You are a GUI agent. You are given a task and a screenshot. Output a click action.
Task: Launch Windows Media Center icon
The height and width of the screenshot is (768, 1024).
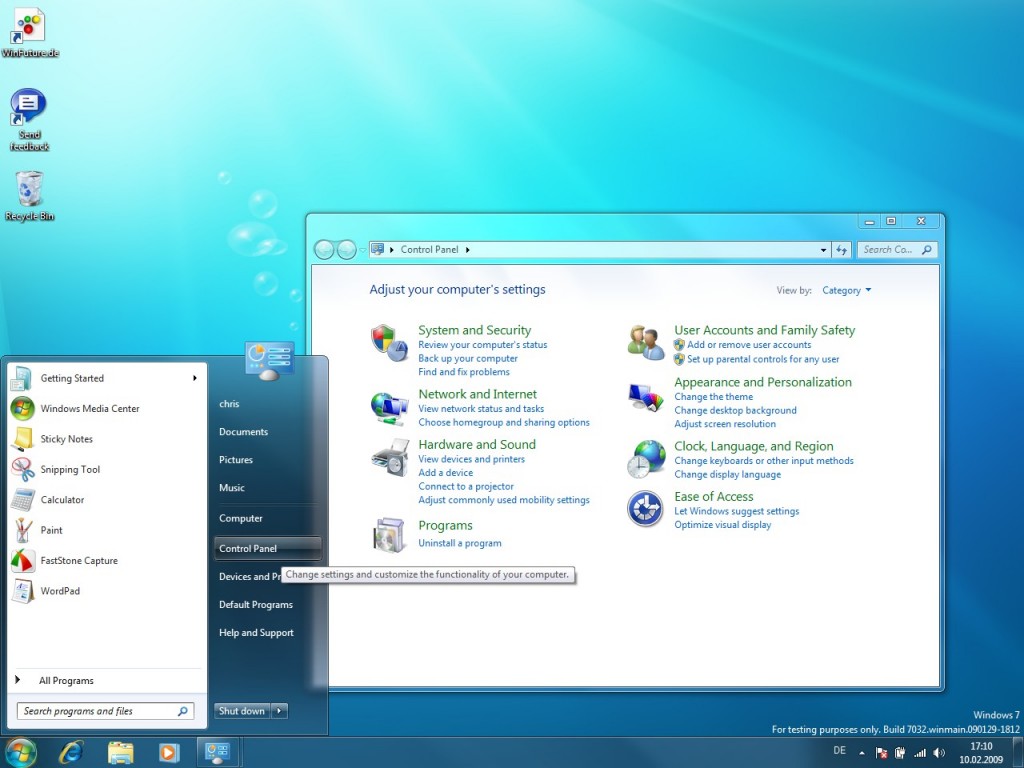pos(22,409)
